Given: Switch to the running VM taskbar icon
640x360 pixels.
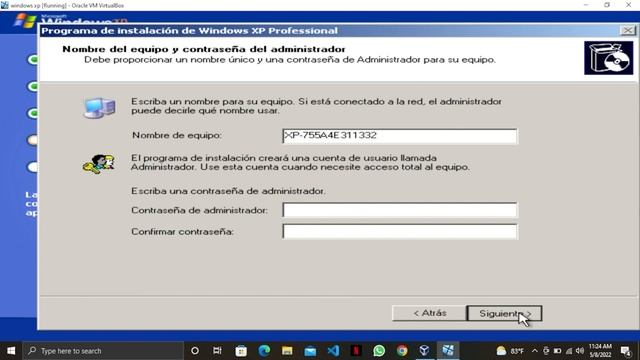Looking at the screenshot, I should pos(448,351).
